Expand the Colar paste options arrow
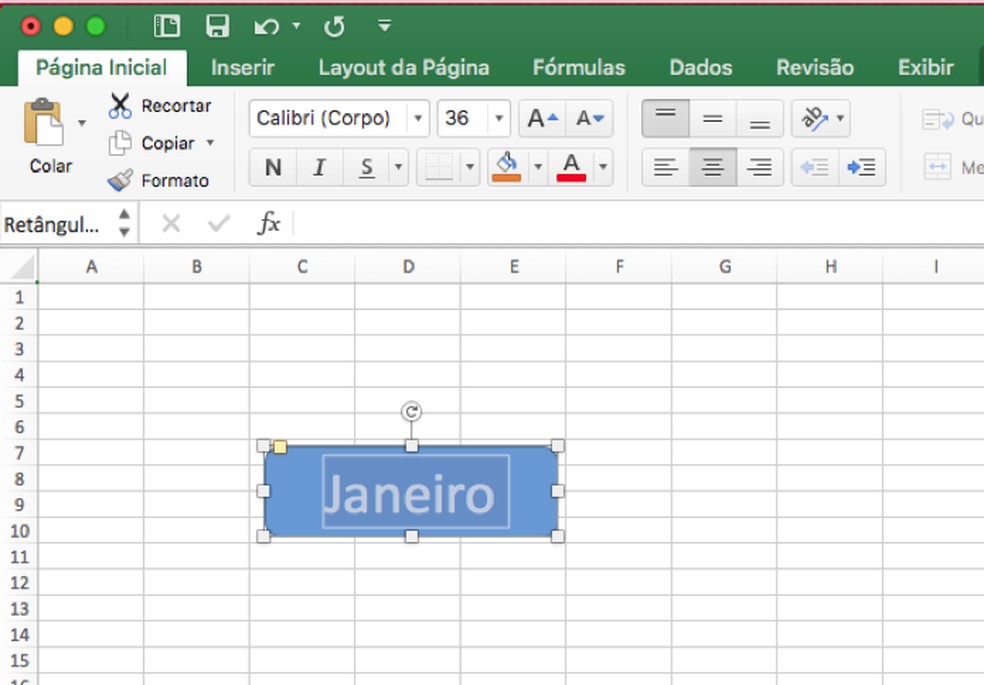Image resolution: width=984 pixels, height=685 pixels. (x=82, y=123)
